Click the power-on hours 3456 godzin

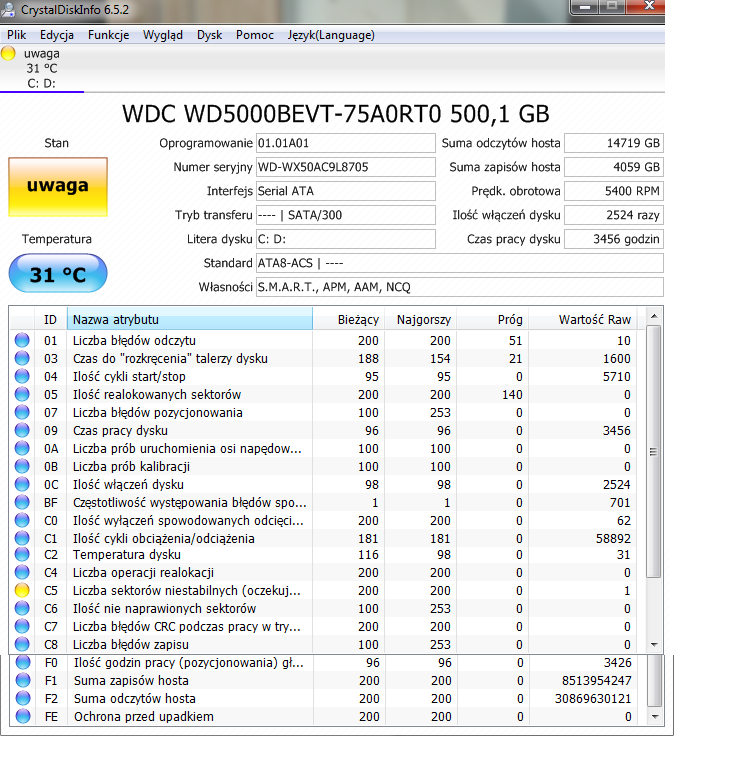point(614,239)
